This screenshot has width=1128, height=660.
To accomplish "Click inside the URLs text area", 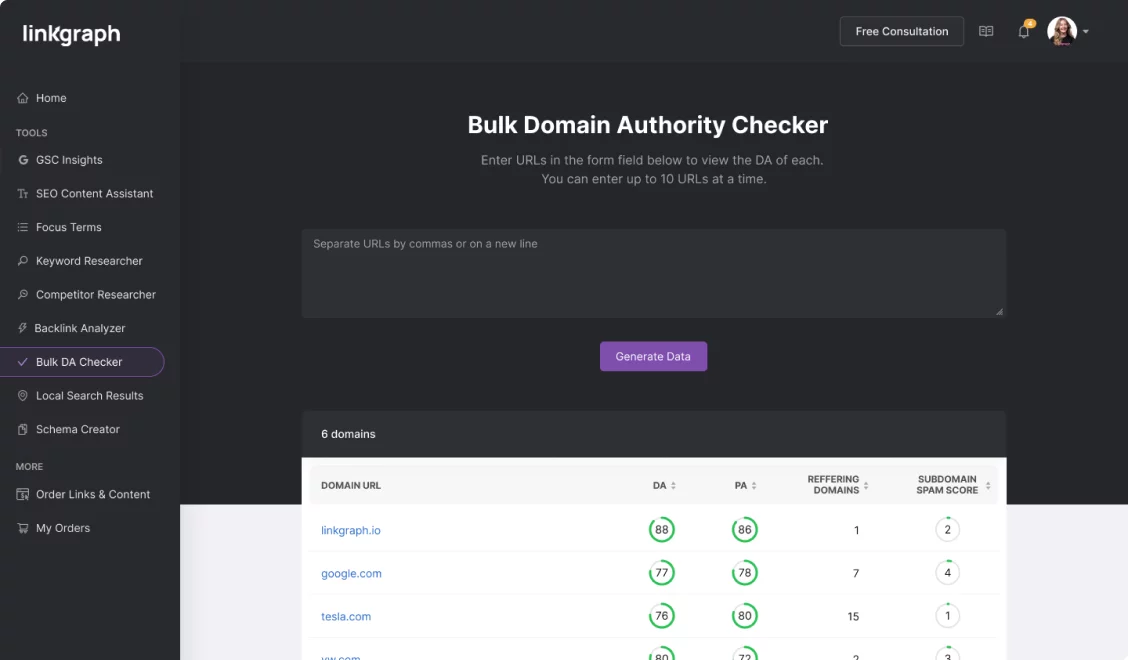I will [653, 274].
